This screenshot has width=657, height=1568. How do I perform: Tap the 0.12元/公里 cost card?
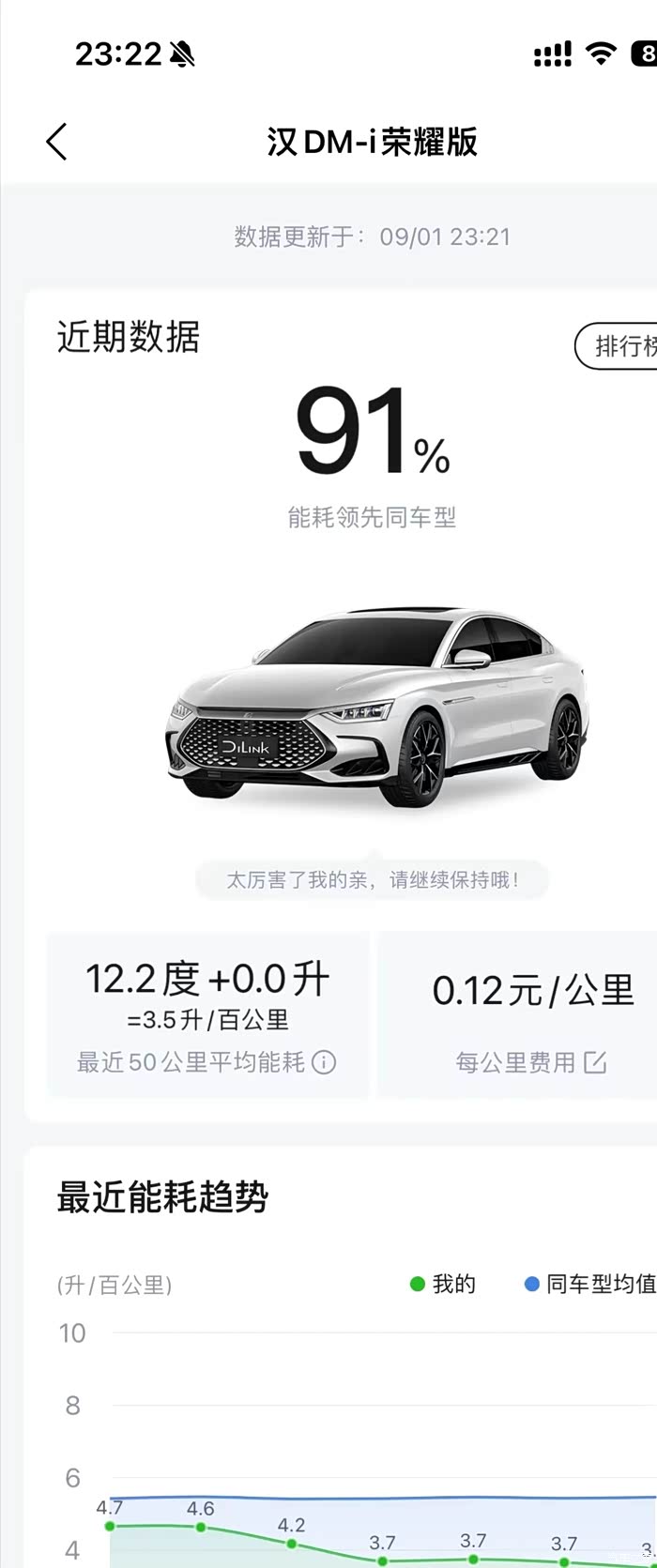pos(517,1014)
